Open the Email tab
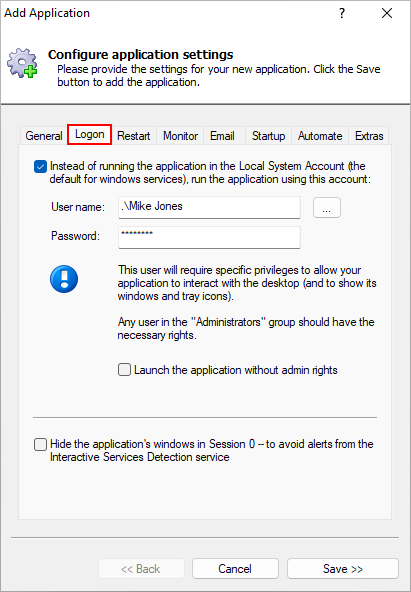The height and width of the screenshot is (592, 411). [222, 136]
